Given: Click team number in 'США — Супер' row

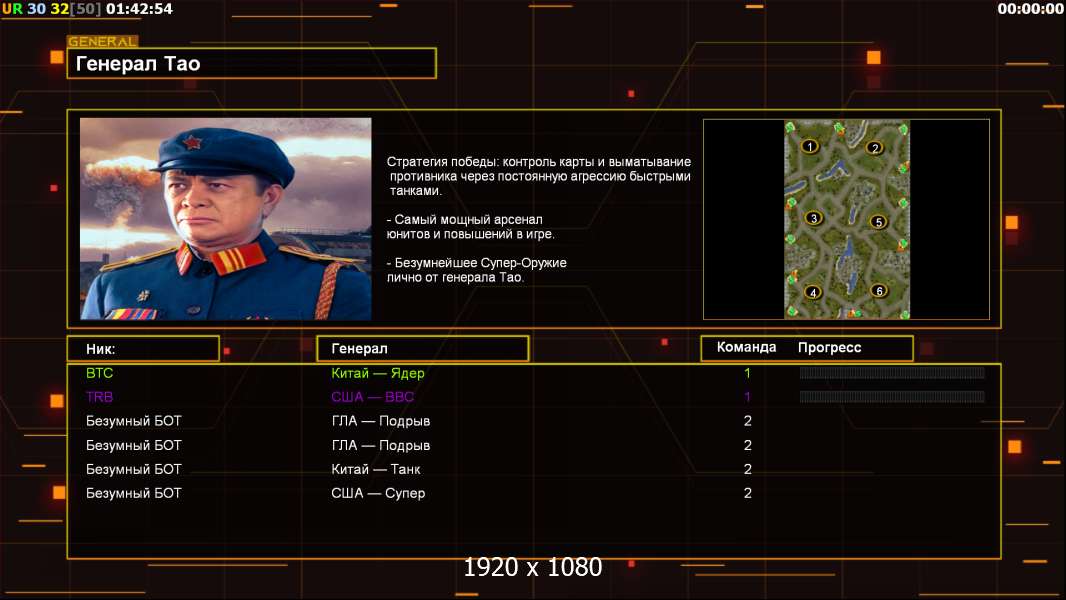Looking at the screenshot, I should pyautogui.click(x=748, y=493).
